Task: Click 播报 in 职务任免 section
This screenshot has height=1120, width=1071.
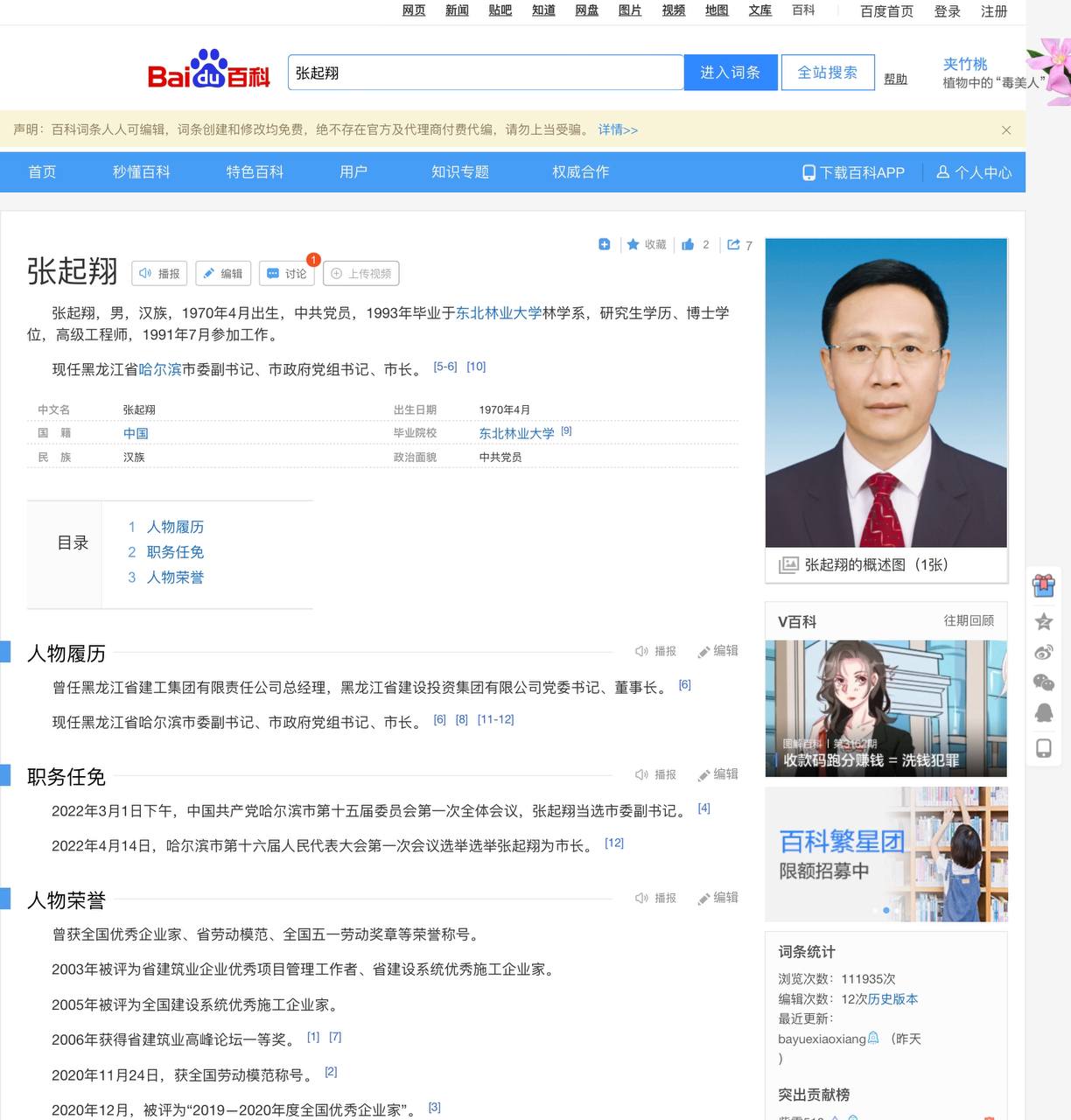Action: pyautogui.click(x=656, y=774)
